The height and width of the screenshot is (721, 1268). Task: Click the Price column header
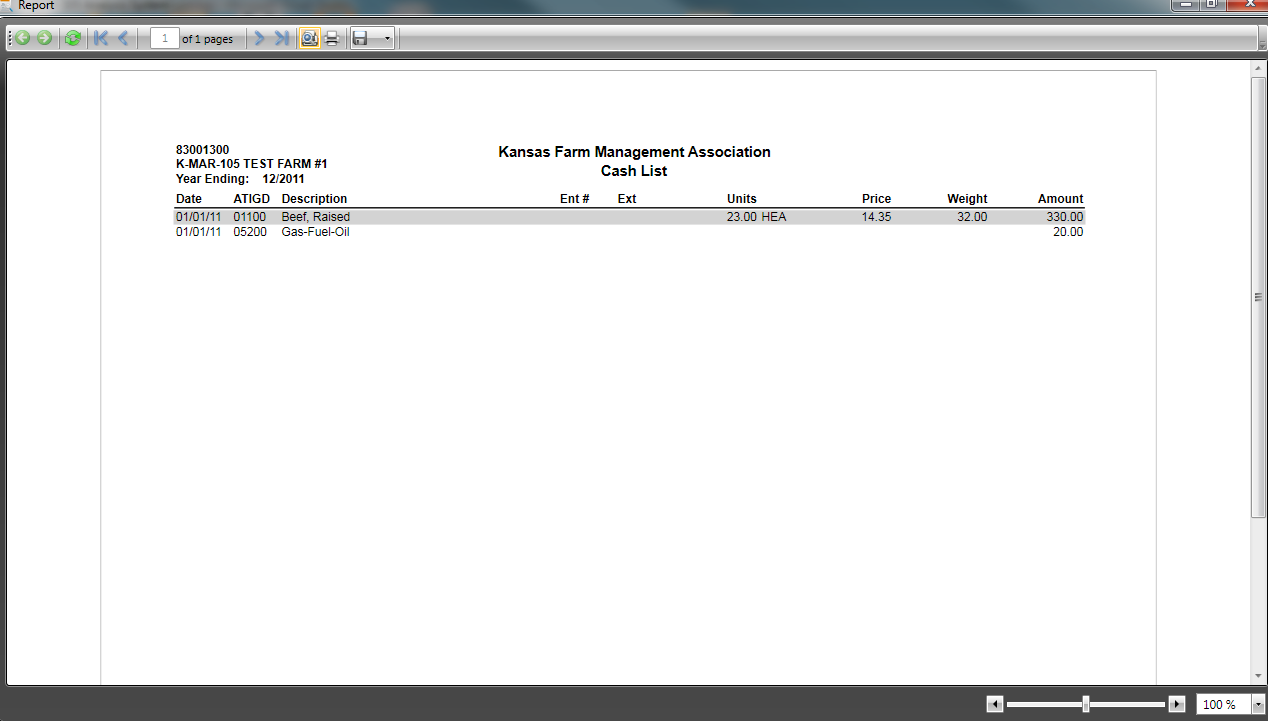click(876, 199)
